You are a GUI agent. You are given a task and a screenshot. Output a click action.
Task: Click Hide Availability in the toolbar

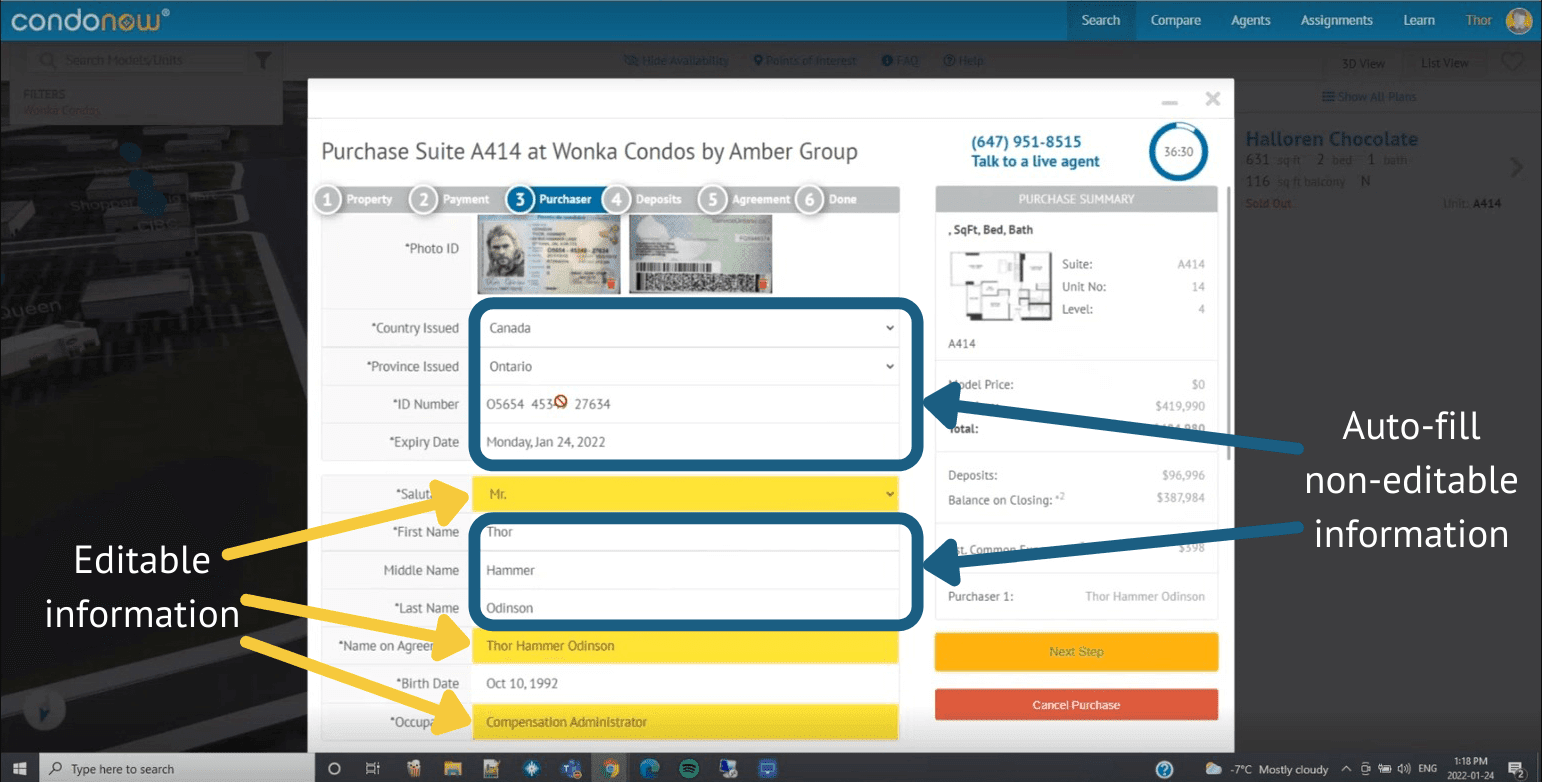676,61
